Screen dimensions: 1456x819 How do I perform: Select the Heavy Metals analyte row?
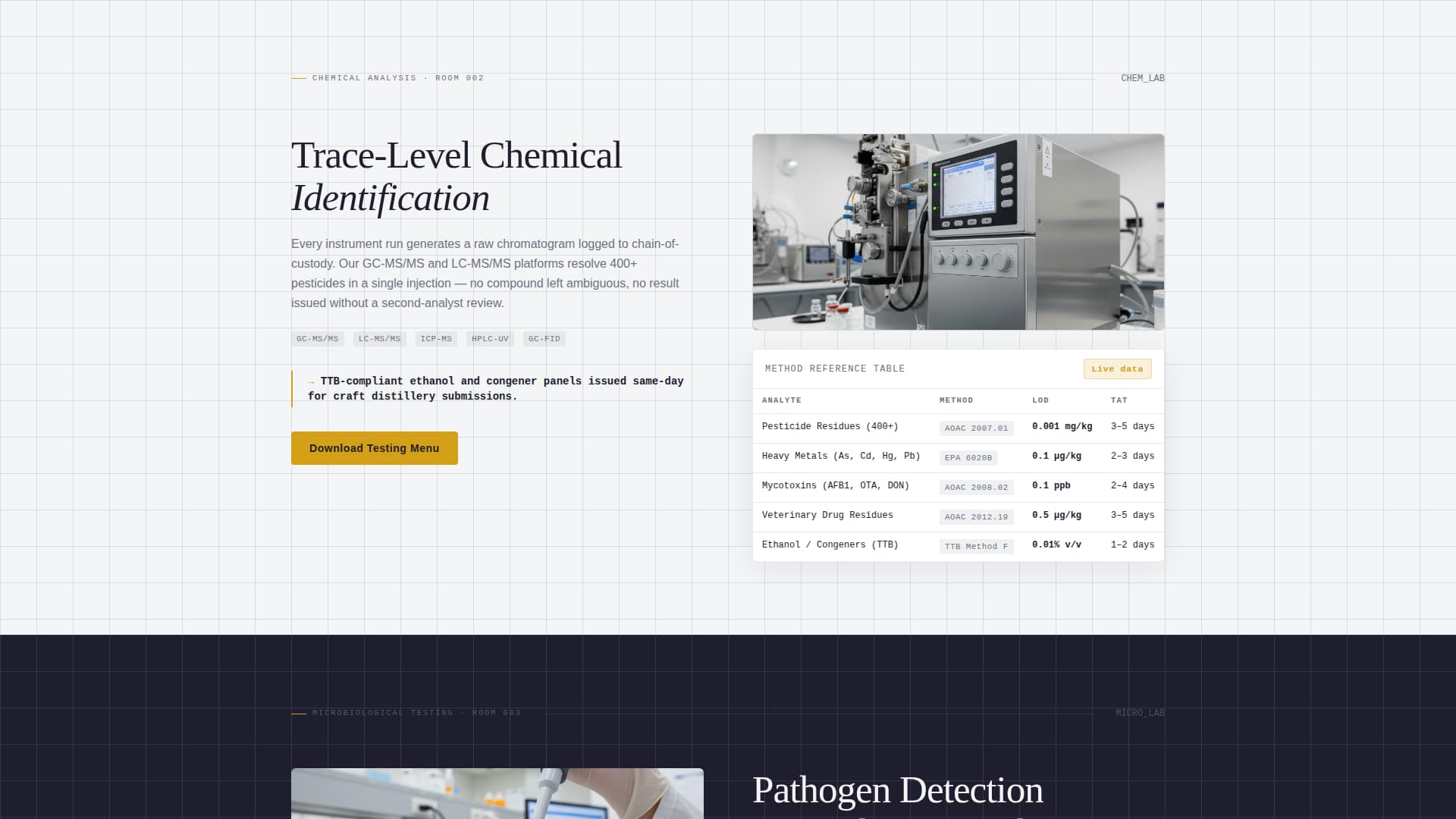pos(841,456)
